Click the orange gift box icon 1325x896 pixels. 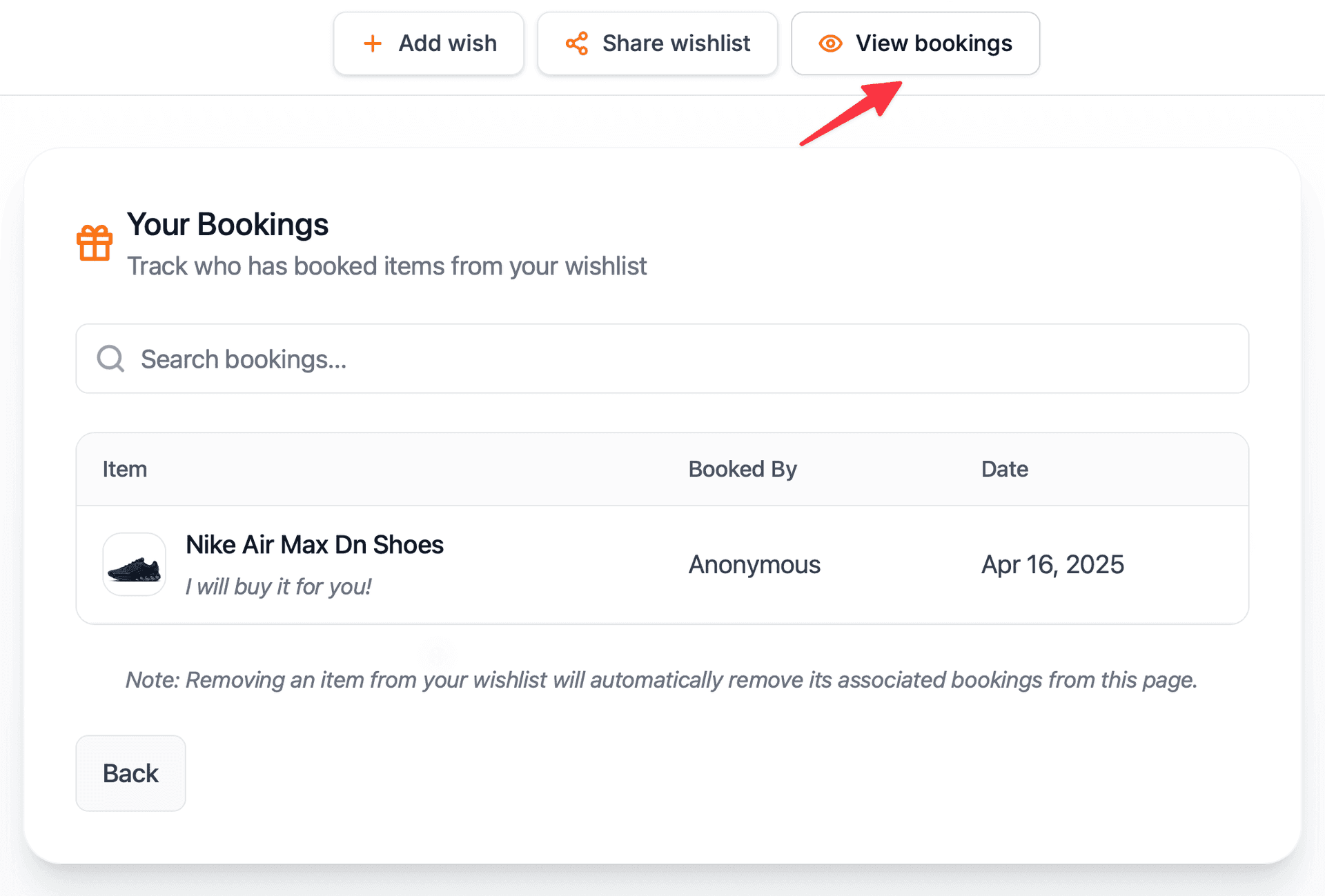click(x=95, y=243)
